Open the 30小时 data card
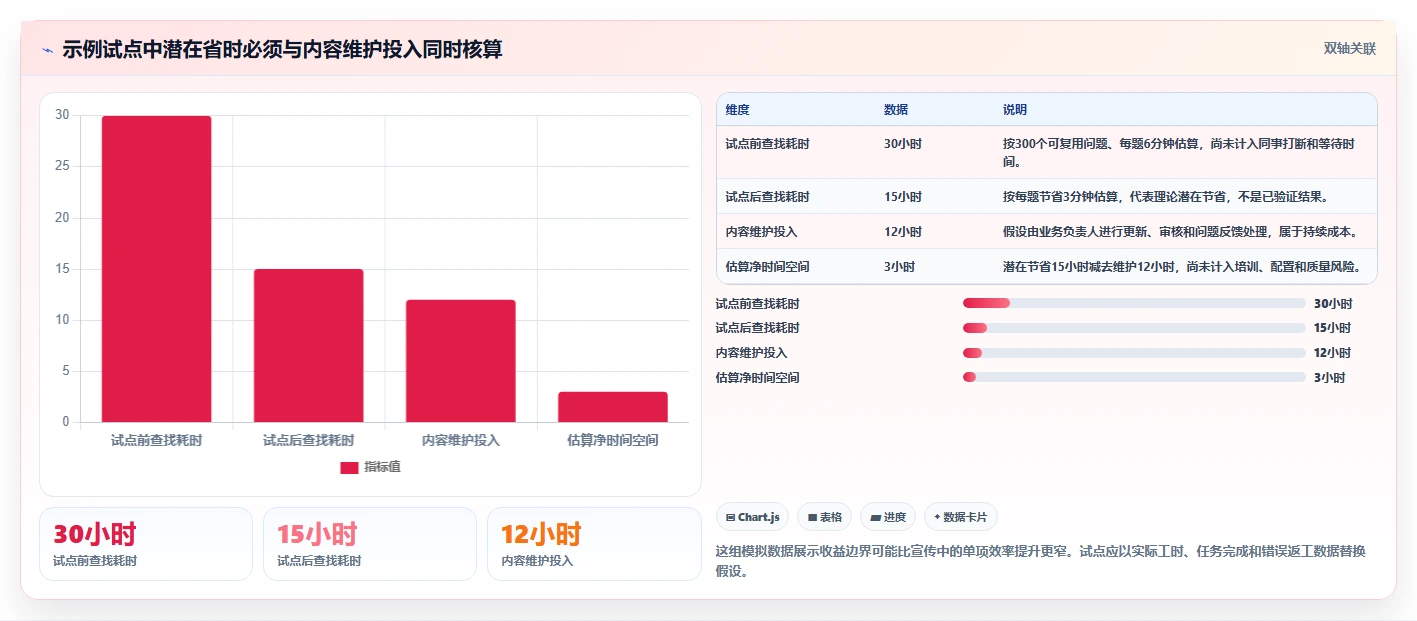The image size is (1417, 621). point(146,544)
